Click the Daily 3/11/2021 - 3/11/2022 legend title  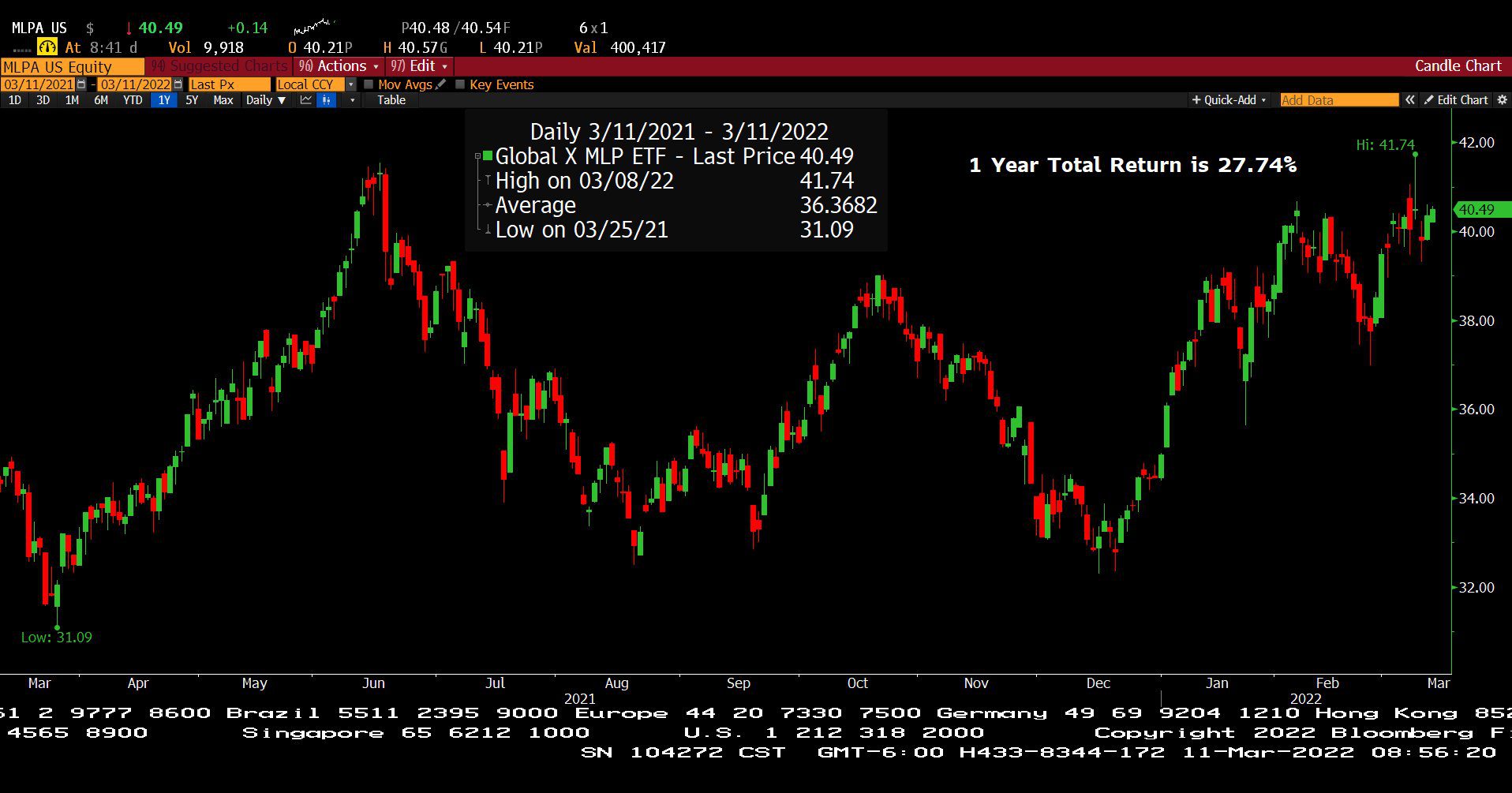pos(679,132)
